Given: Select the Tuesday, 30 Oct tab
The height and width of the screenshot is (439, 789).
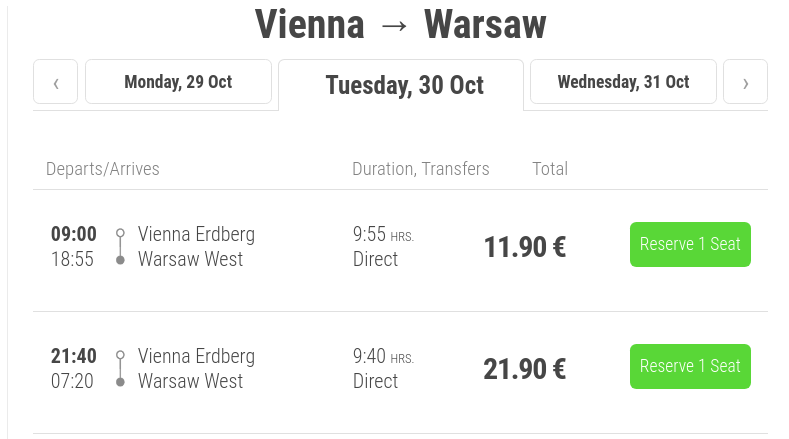Looking at the screenshot, I should tap(404, 85).
